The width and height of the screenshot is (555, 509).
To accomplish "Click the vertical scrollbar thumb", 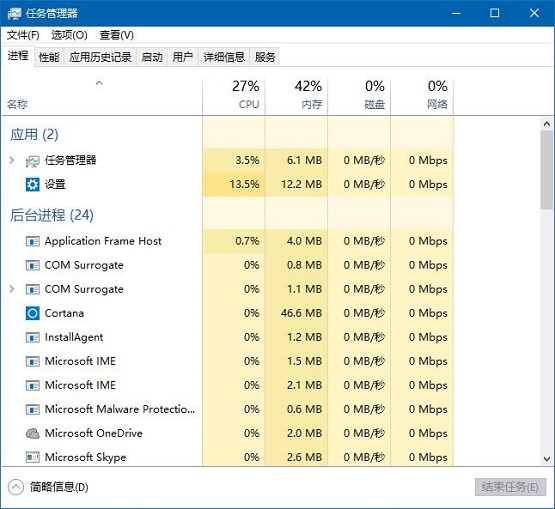I will click(547, 170).
